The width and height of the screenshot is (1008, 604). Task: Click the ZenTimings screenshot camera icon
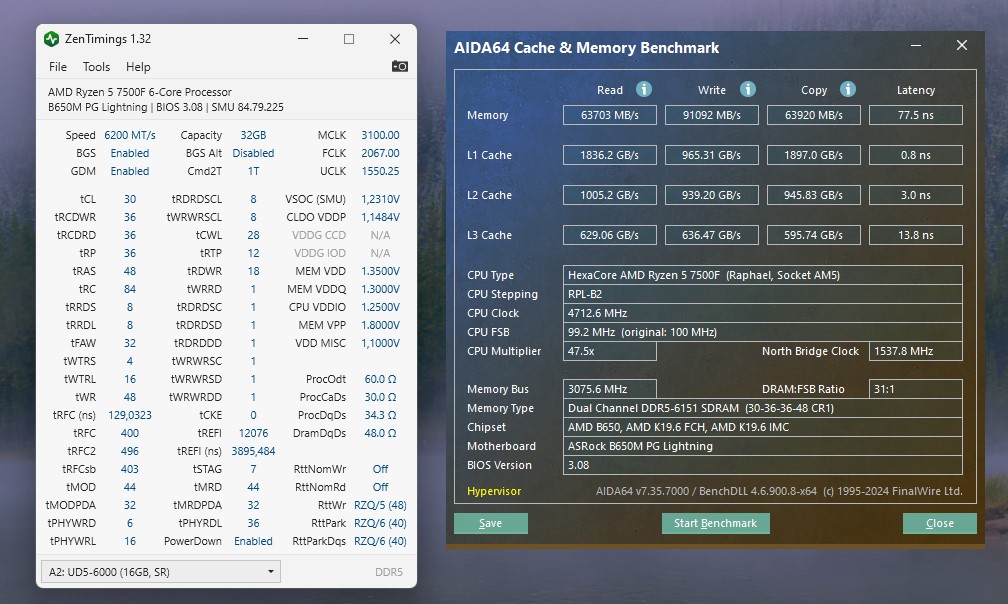(x=399, y=66)
